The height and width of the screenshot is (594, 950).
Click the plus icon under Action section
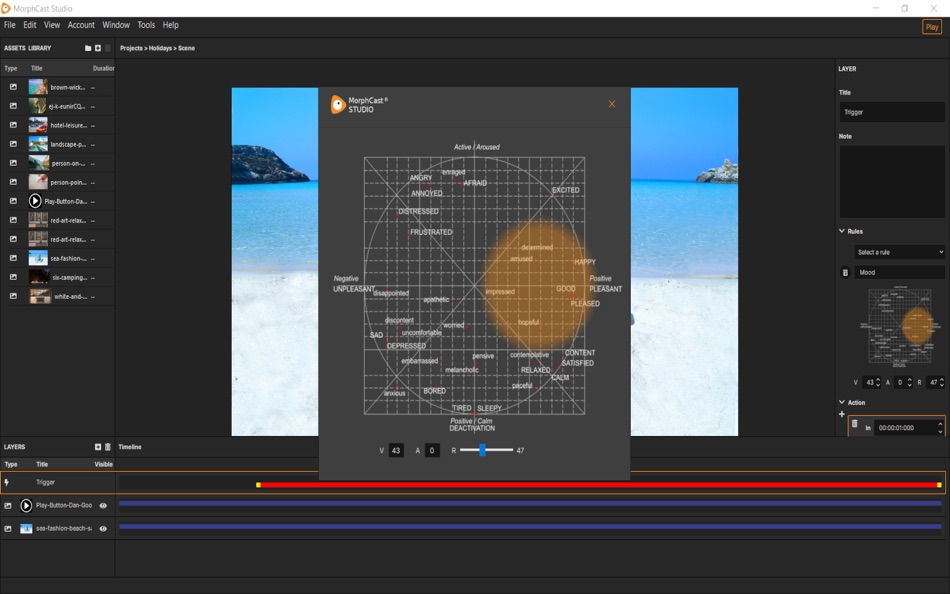click(x=842, y=413)
